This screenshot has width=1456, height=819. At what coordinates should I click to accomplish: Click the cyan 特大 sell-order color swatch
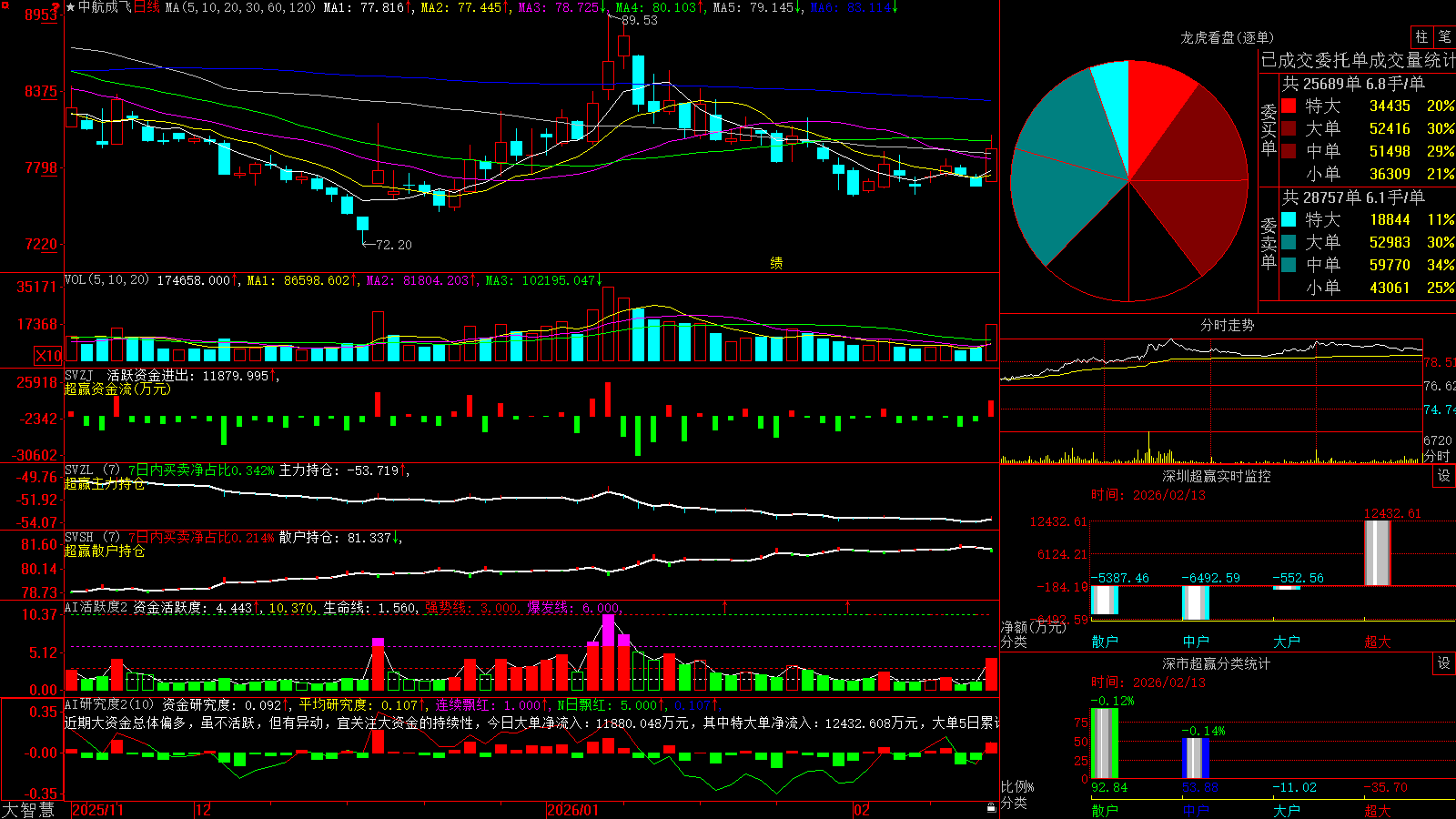click(x=1289, y=219)
